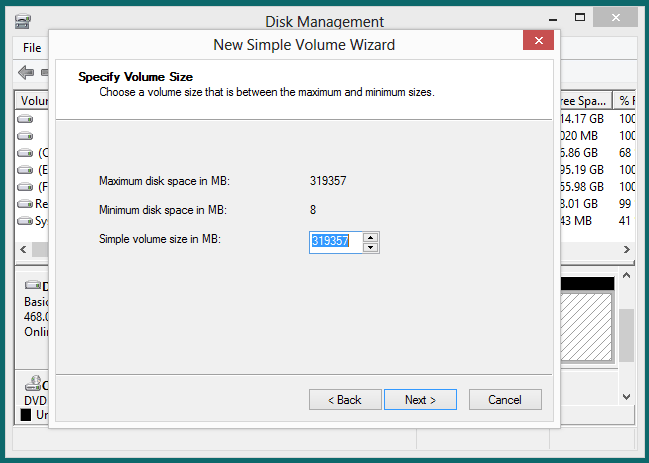Image resolution: width=649 pixels, height=463 pixels.
Task: Click the Basic disk icon in lower pane
Action: click(x=32, y=286)
